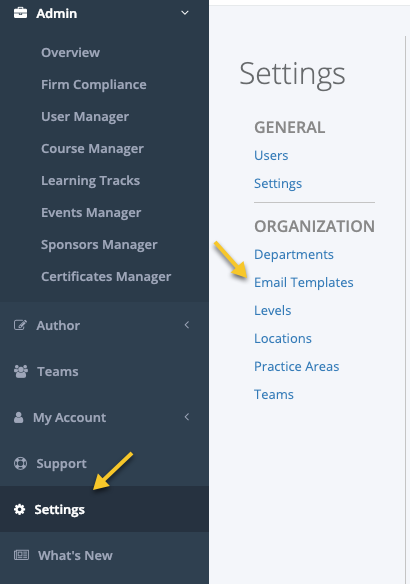
Task: Open the Levels link
Action: point(273,311)
